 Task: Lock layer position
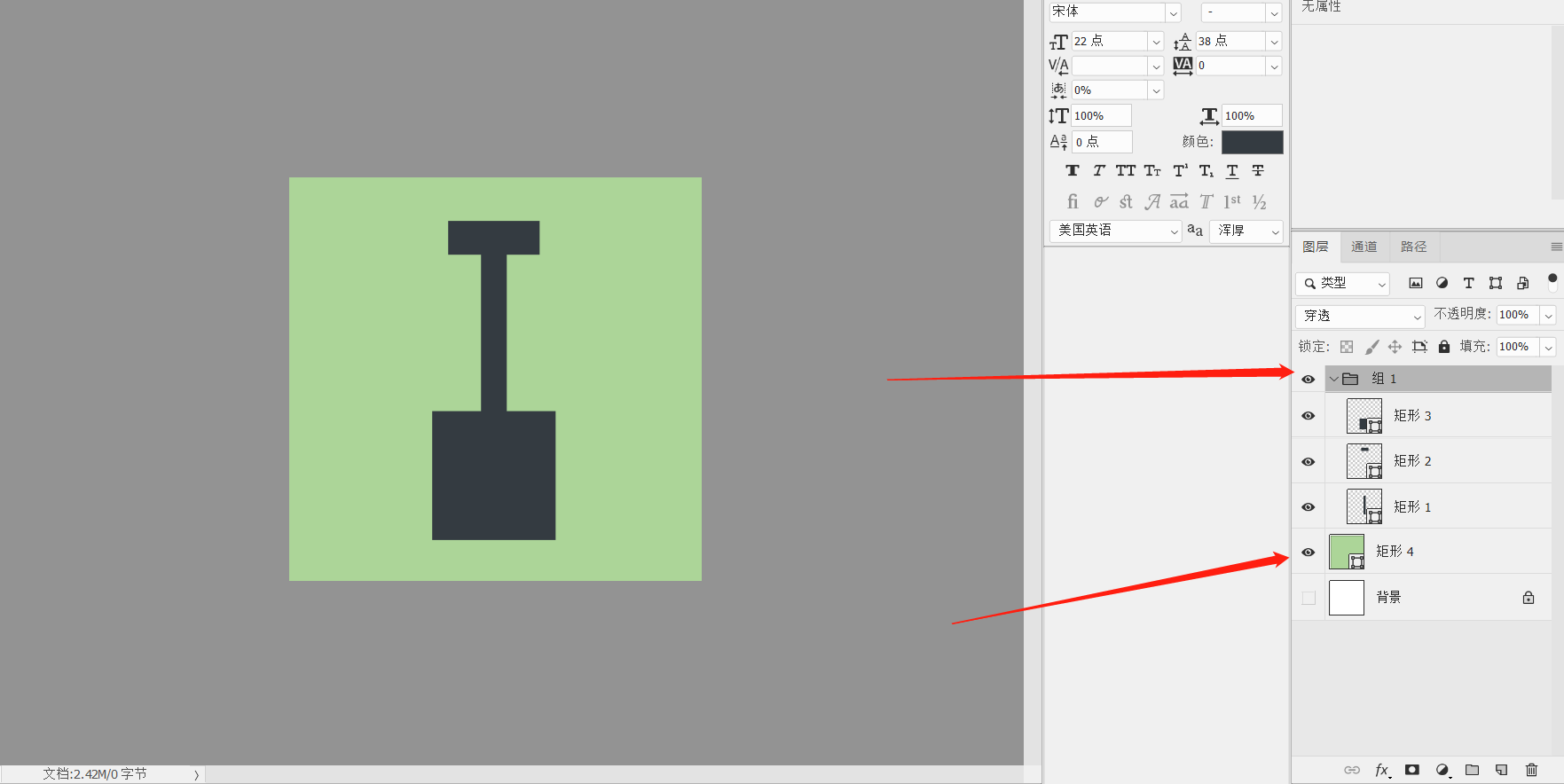click(1395, 347)
